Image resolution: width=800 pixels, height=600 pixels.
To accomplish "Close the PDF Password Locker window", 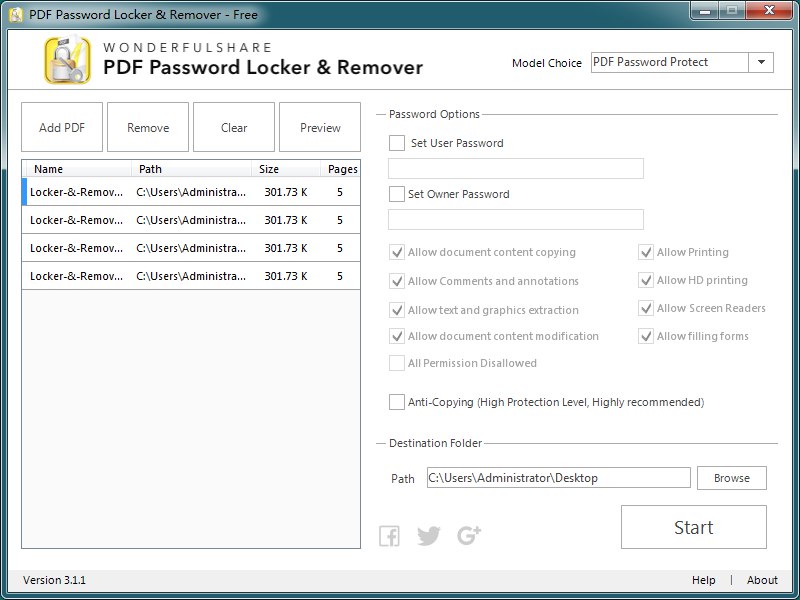I will 769,11.
